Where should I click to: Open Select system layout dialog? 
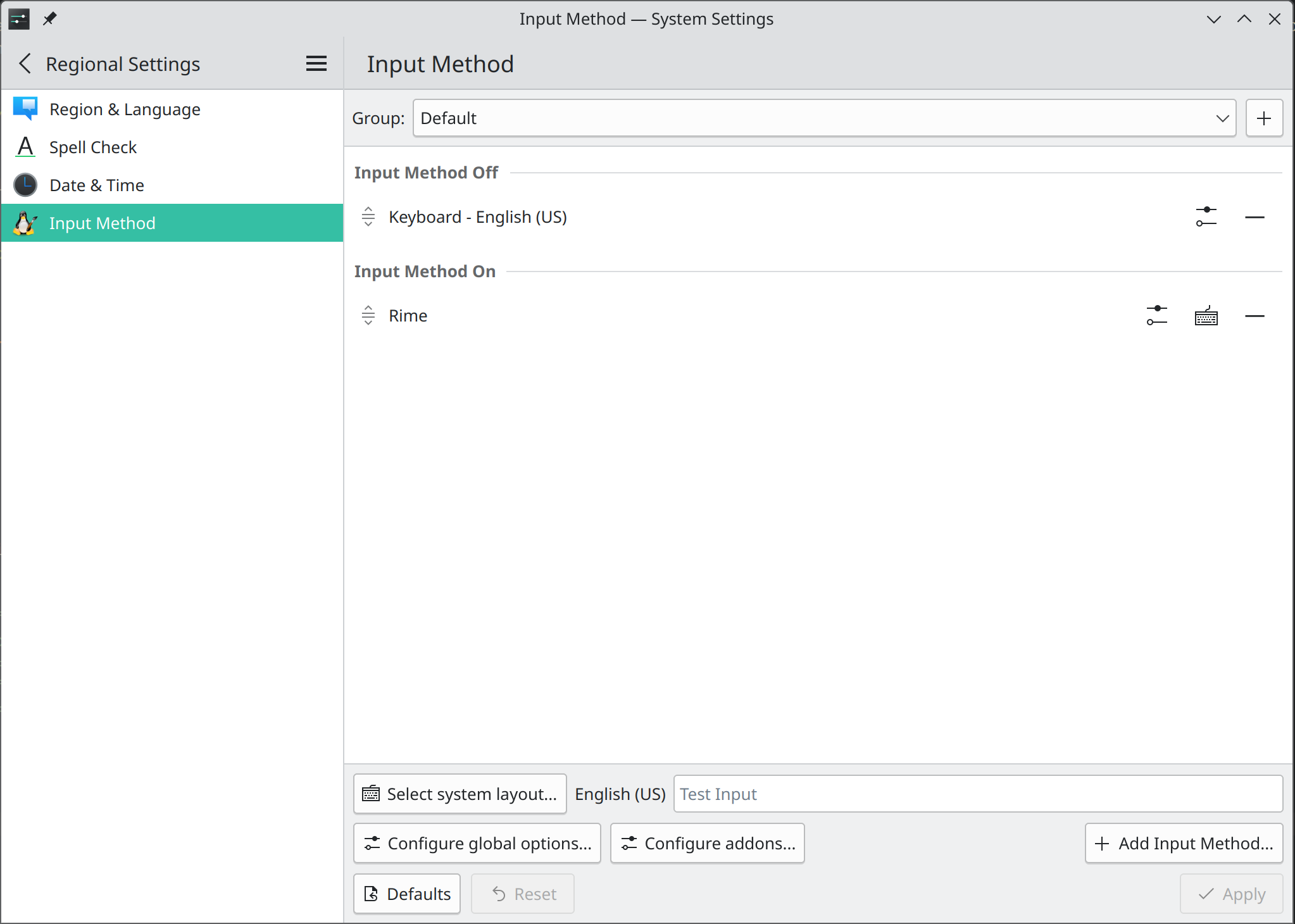(x=460, y=794)
